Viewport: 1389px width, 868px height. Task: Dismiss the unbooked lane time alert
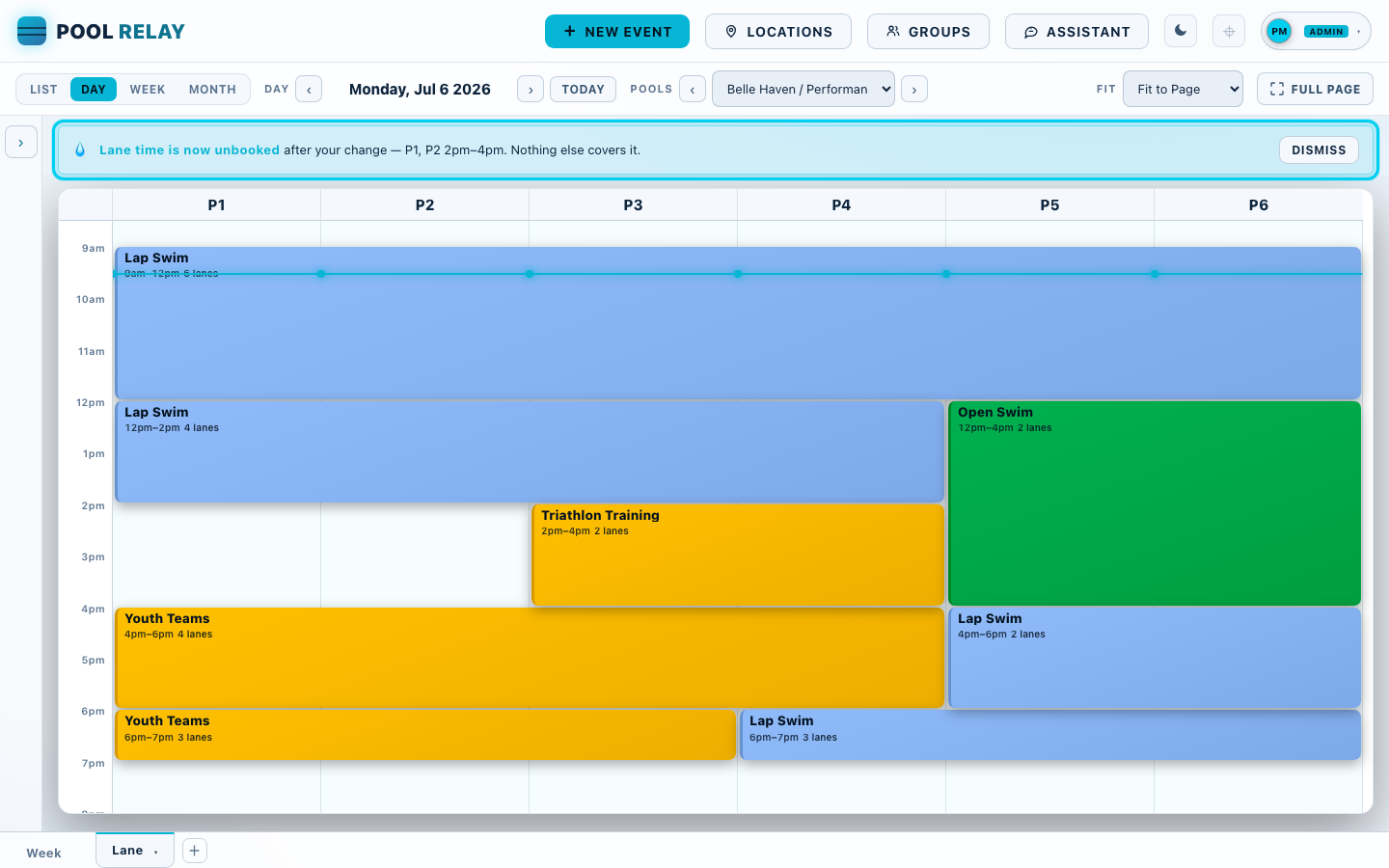(1319, 149)
